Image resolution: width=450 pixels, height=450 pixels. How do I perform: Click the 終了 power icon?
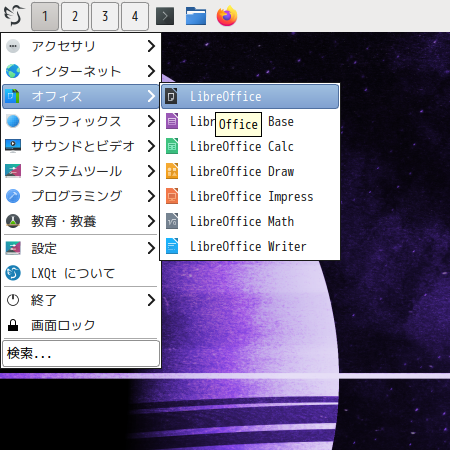pos(13,300)
